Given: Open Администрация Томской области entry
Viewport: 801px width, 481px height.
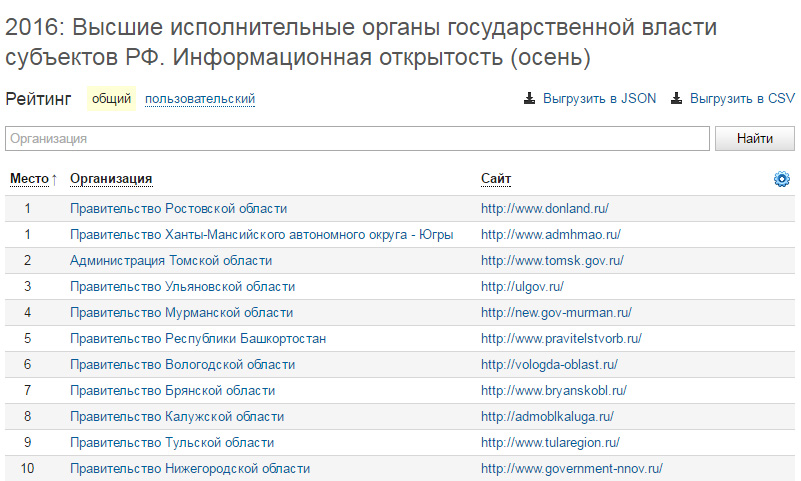Looking at the screenshot, I should pyautogui.click(x=170, y=261).
